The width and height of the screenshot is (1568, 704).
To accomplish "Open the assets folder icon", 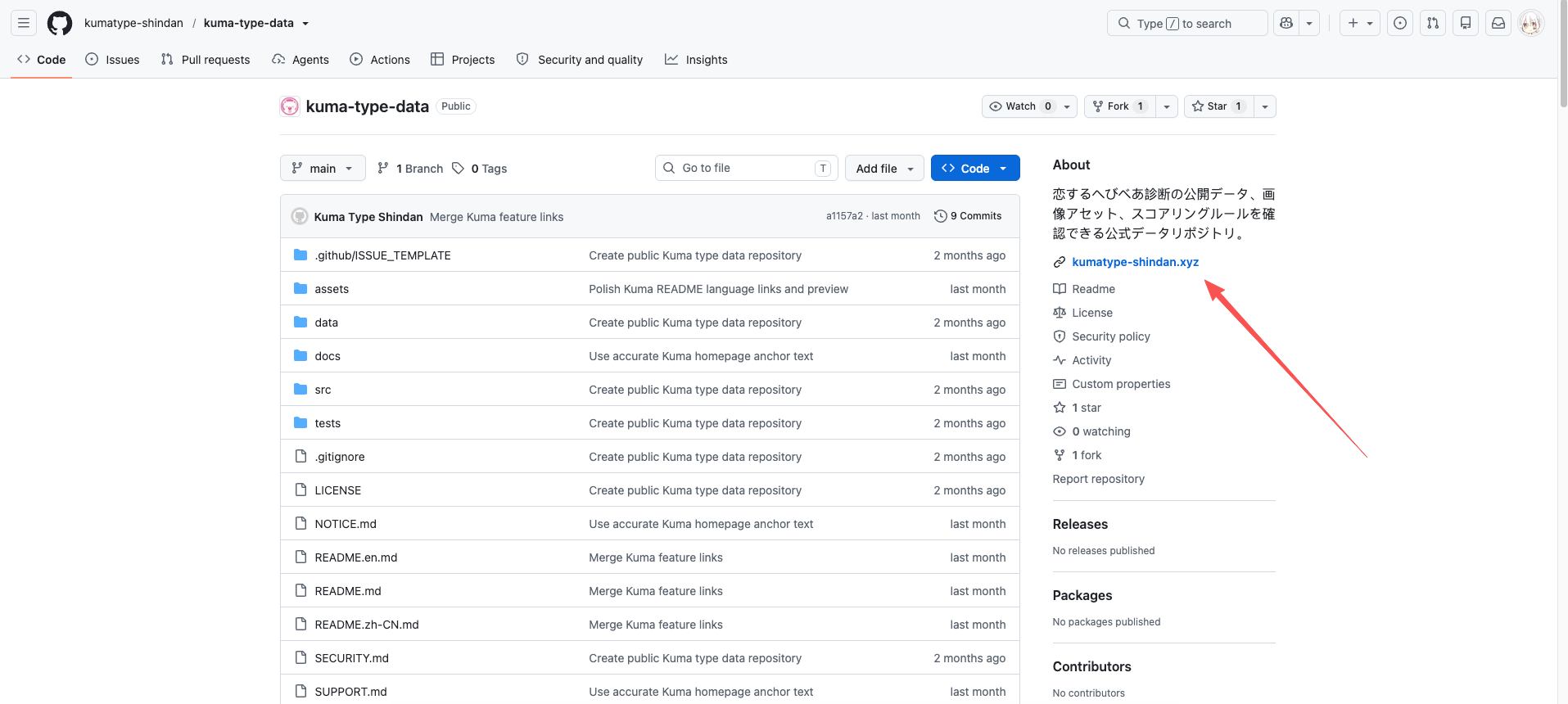I will click(x=300, y=288).
